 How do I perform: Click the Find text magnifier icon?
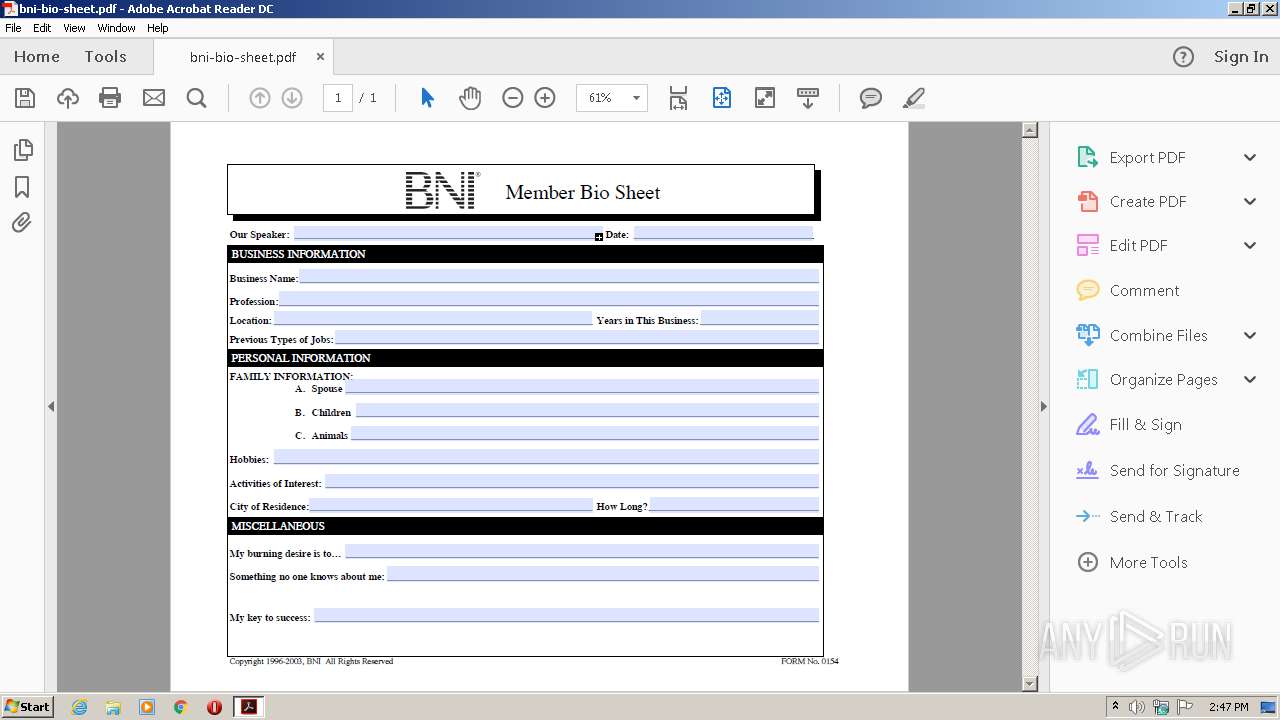pyautogui.click(x=197, y=98)
